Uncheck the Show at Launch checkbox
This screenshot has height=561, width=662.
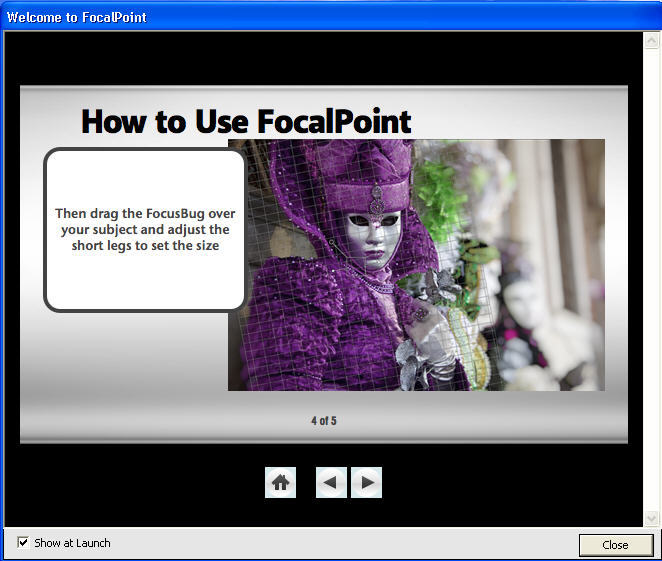pyautogui.click(x=23, y=543)
